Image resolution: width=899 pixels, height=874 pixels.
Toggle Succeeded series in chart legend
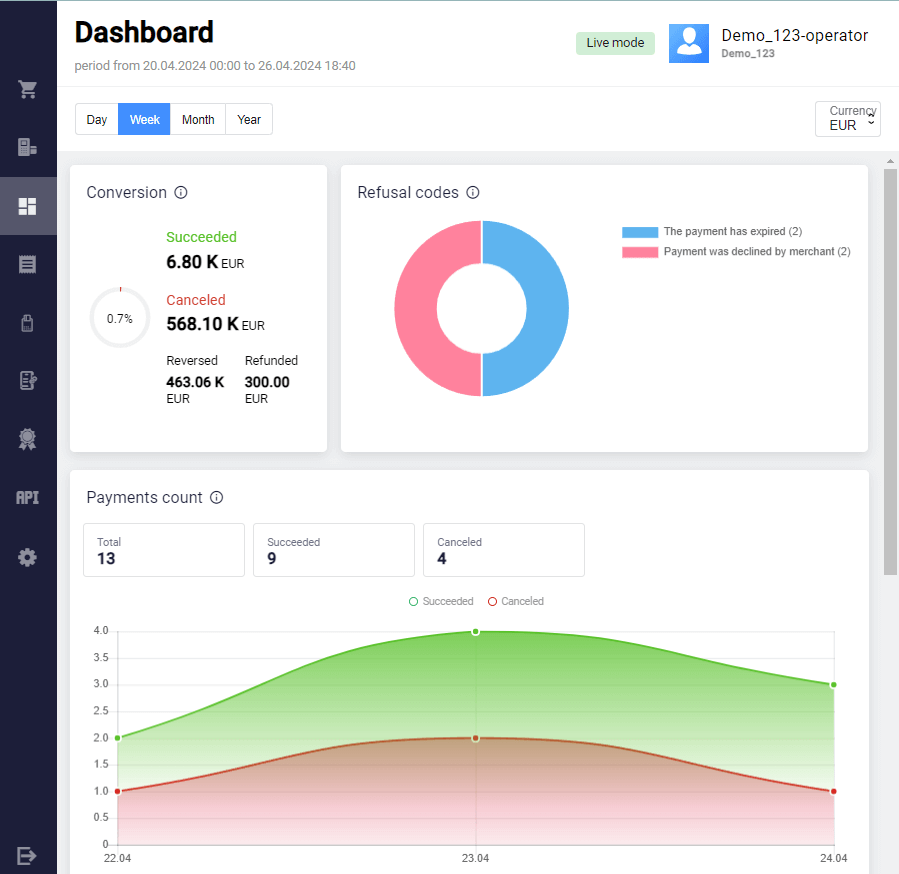441,602
